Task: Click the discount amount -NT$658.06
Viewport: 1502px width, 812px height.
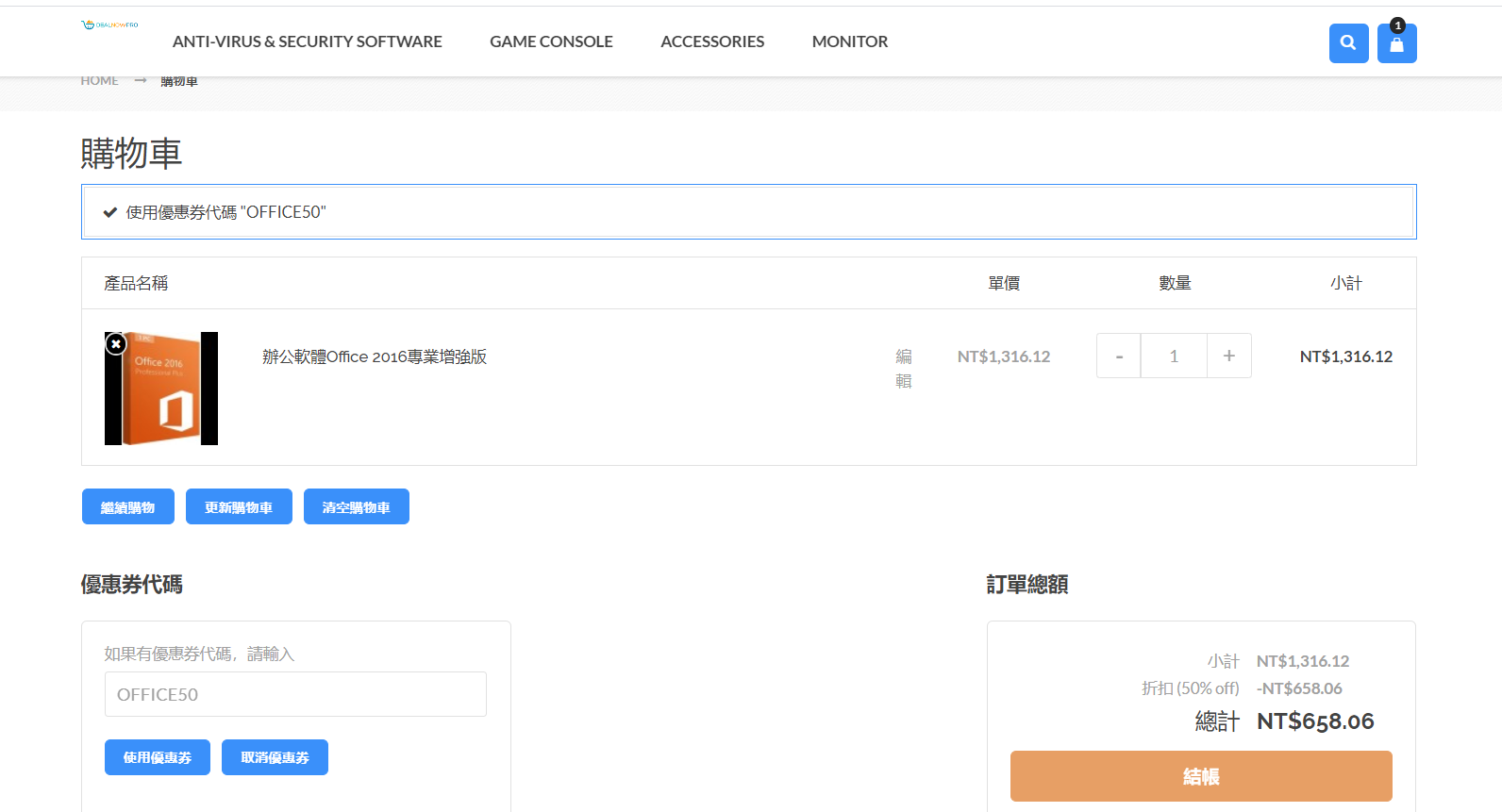Action: [x=1299, y=688]
